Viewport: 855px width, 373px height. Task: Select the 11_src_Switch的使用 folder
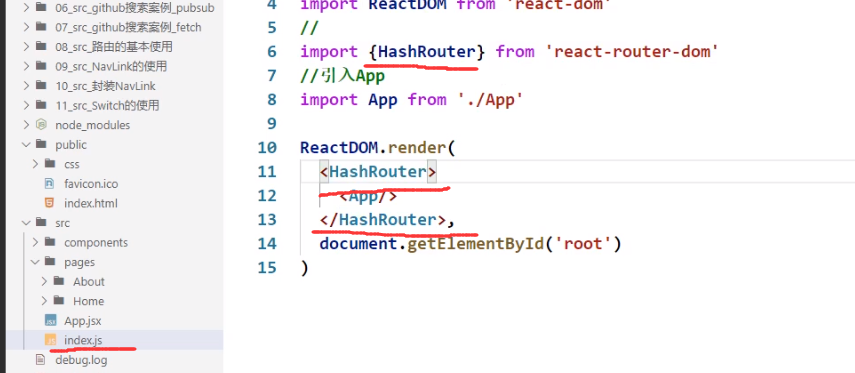107,106
